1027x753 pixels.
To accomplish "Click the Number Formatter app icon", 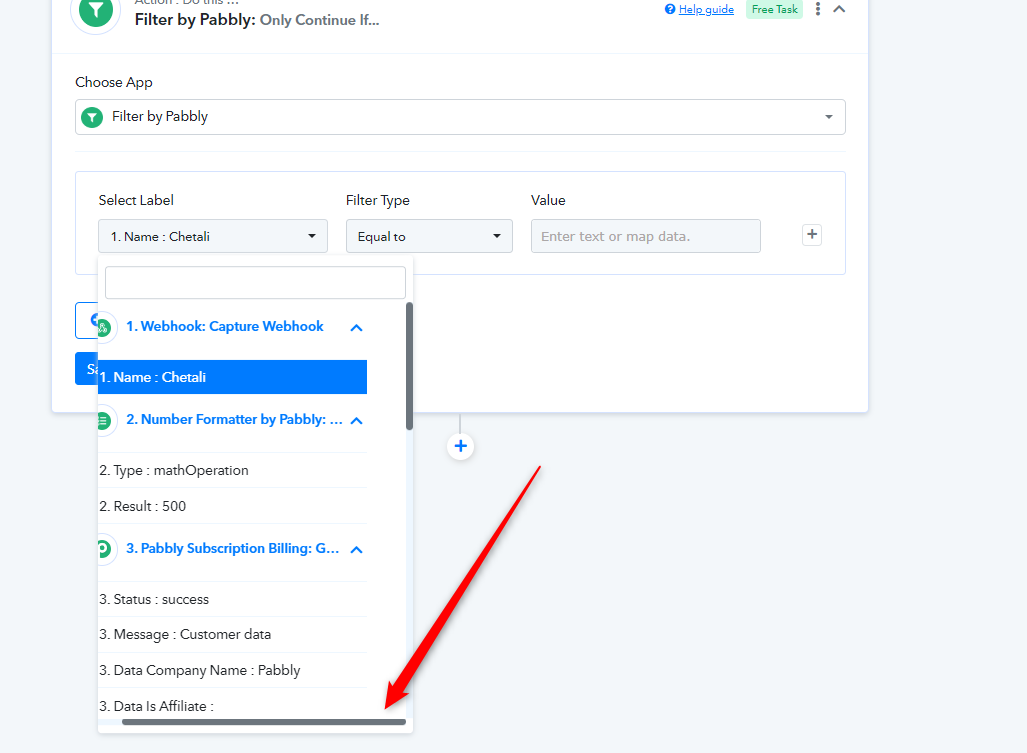I will (105, 420).
